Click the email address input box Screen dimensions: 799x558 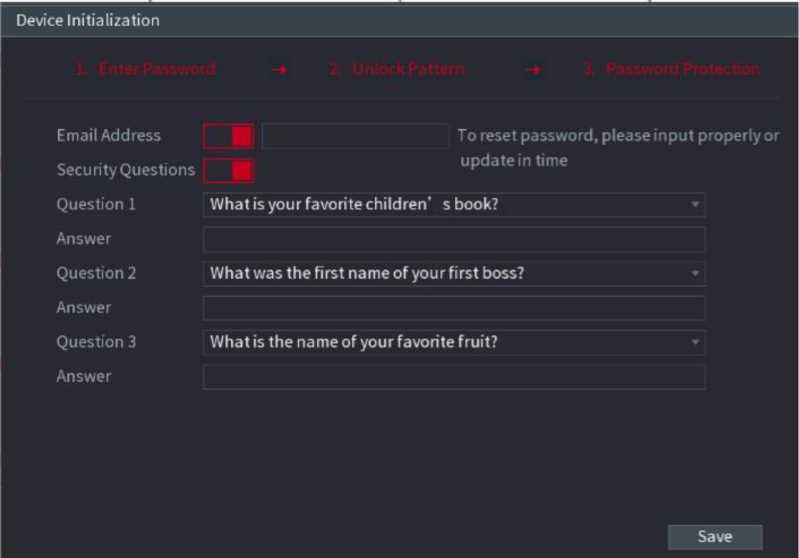355,136
